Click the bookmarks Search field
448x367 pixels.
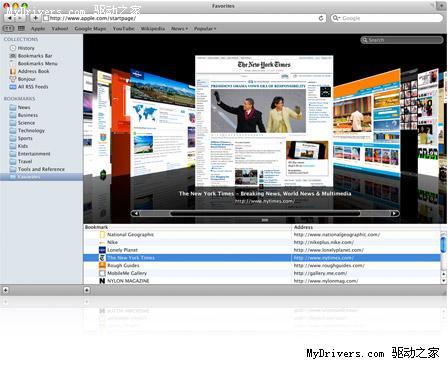(401, 40)
